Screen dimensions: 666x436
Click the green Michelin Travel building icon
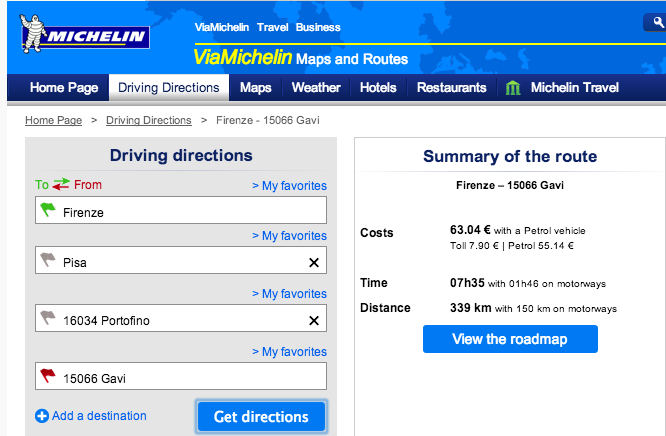point(513,88)
